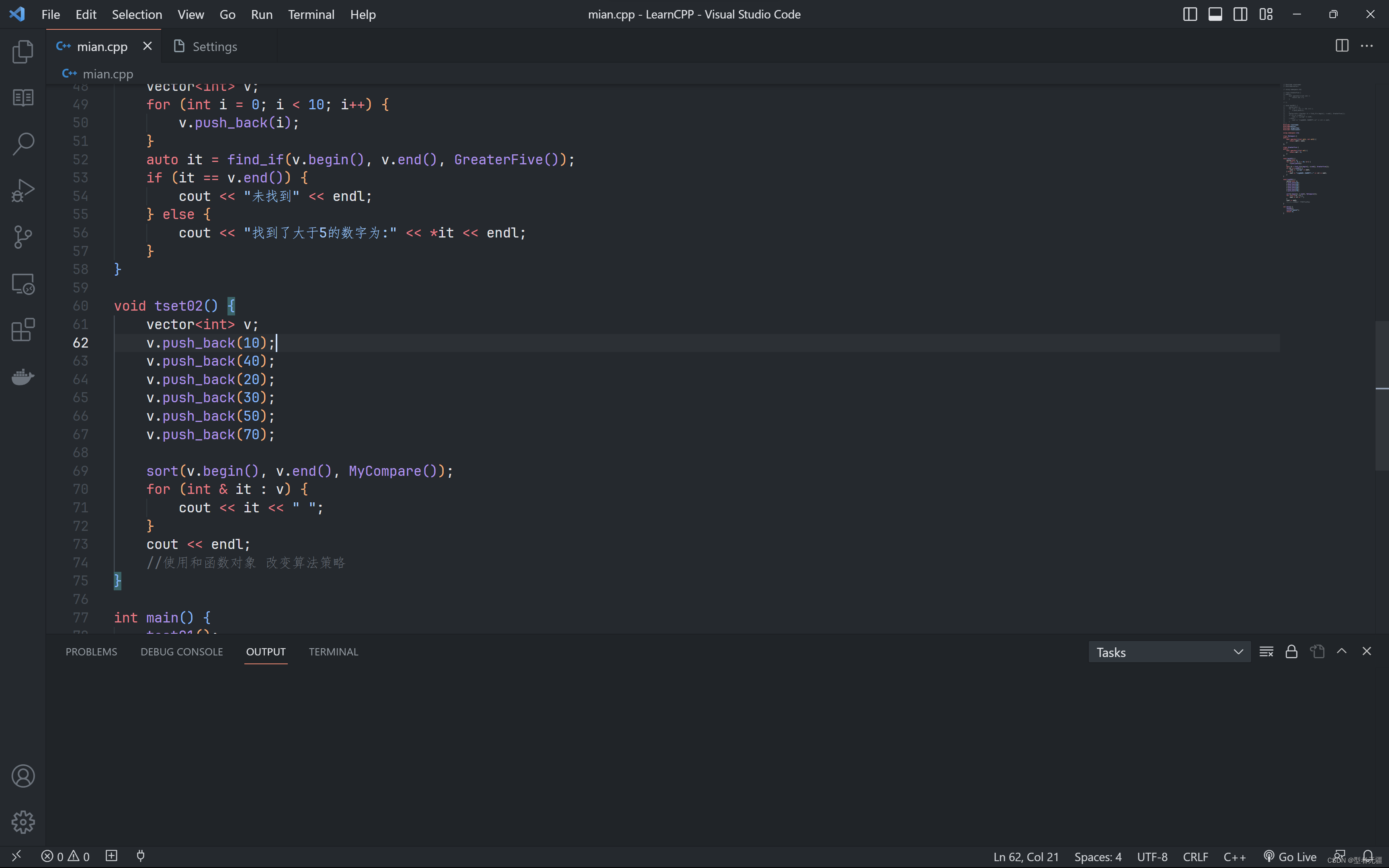The image size is (1389, 868).
Task: Click CRLF end-of-line setting
Action: pos(1196,856)
